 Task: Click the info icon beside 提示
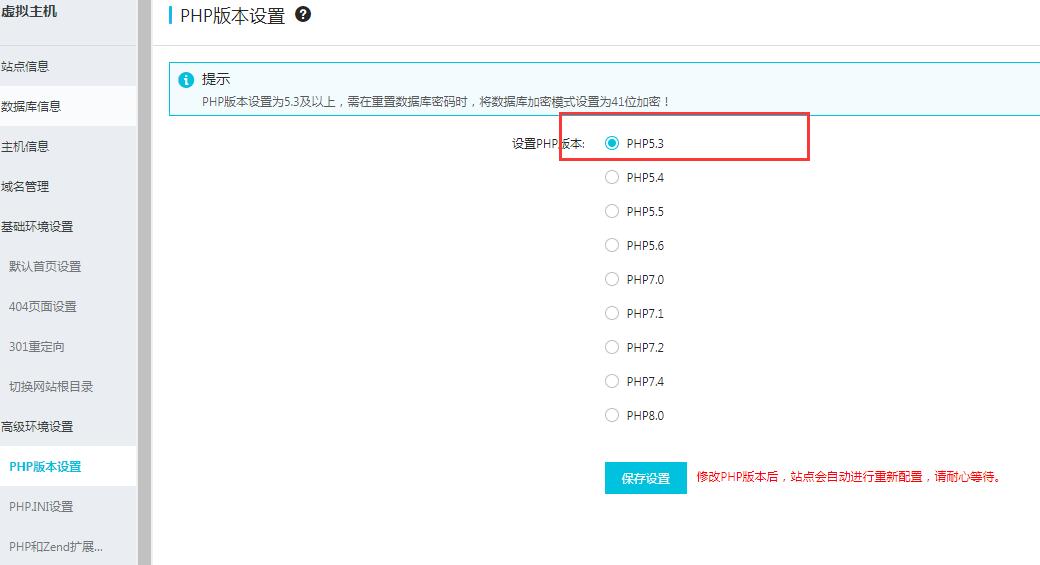(x=186, y=80)
